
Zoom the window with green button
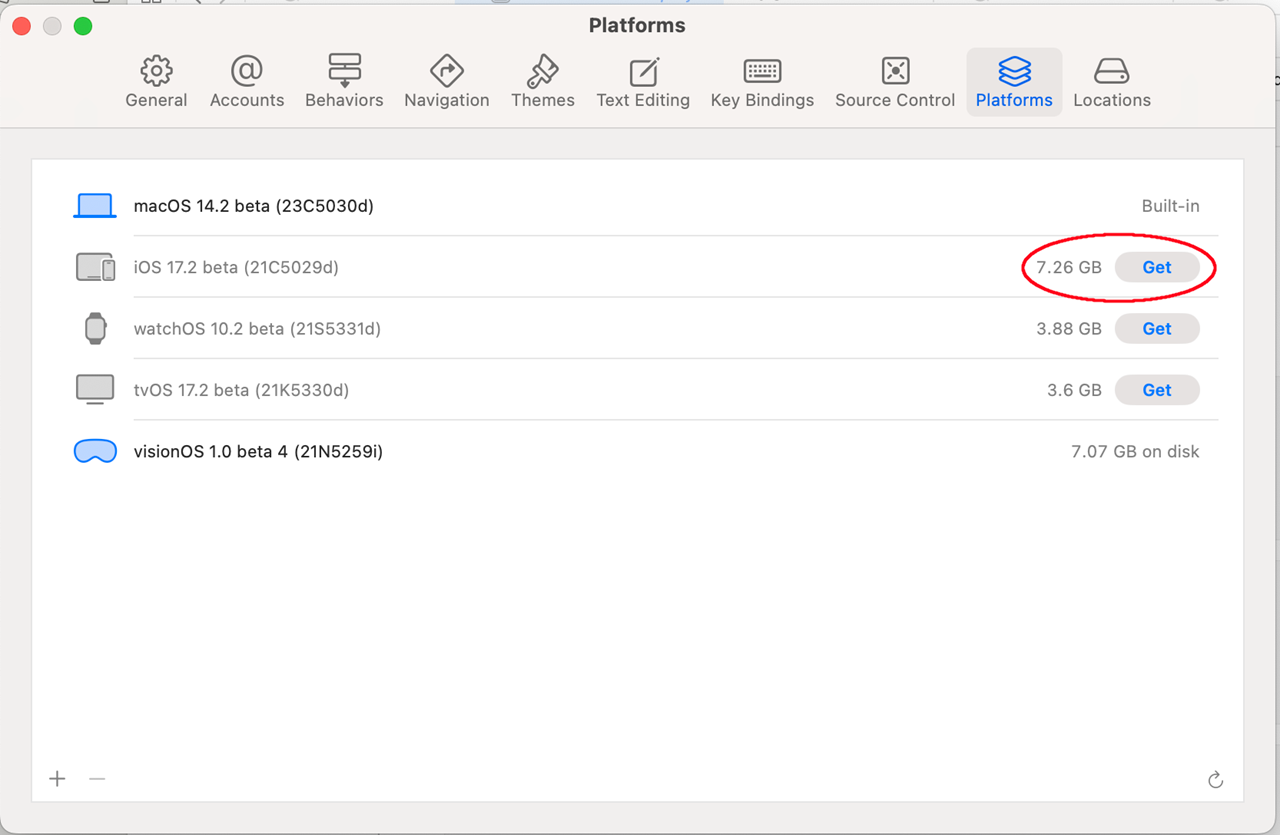coord(83,26)
